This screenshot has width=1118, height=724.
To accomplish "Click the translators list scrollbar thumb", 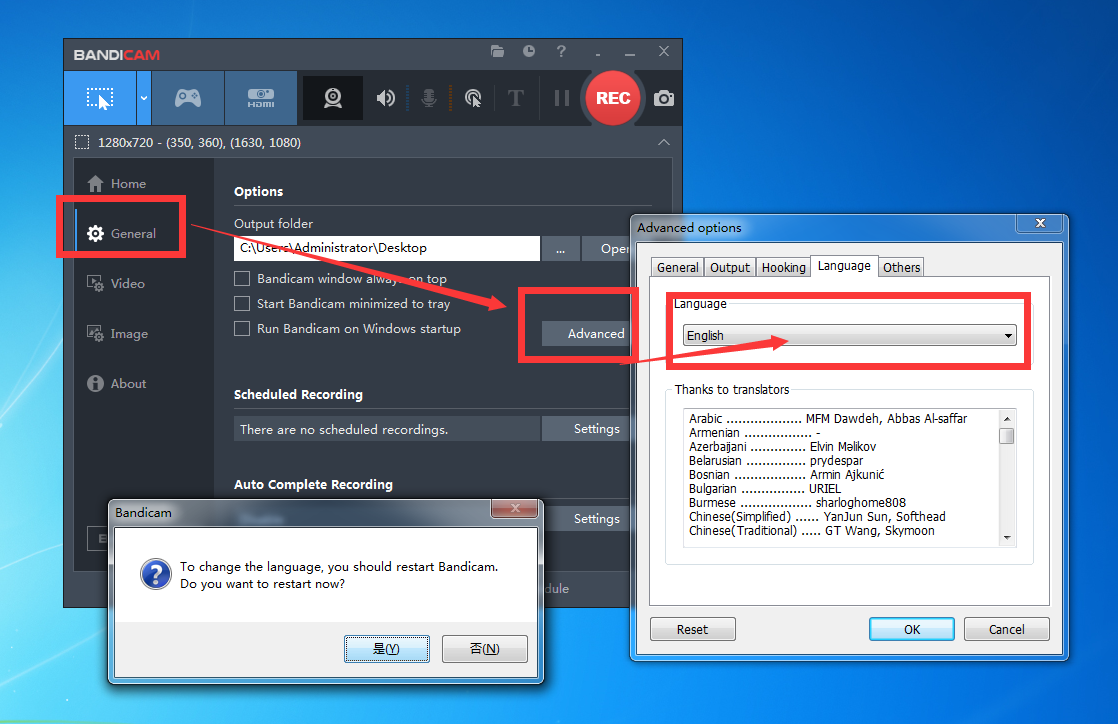I will (x=1007, y=436).
